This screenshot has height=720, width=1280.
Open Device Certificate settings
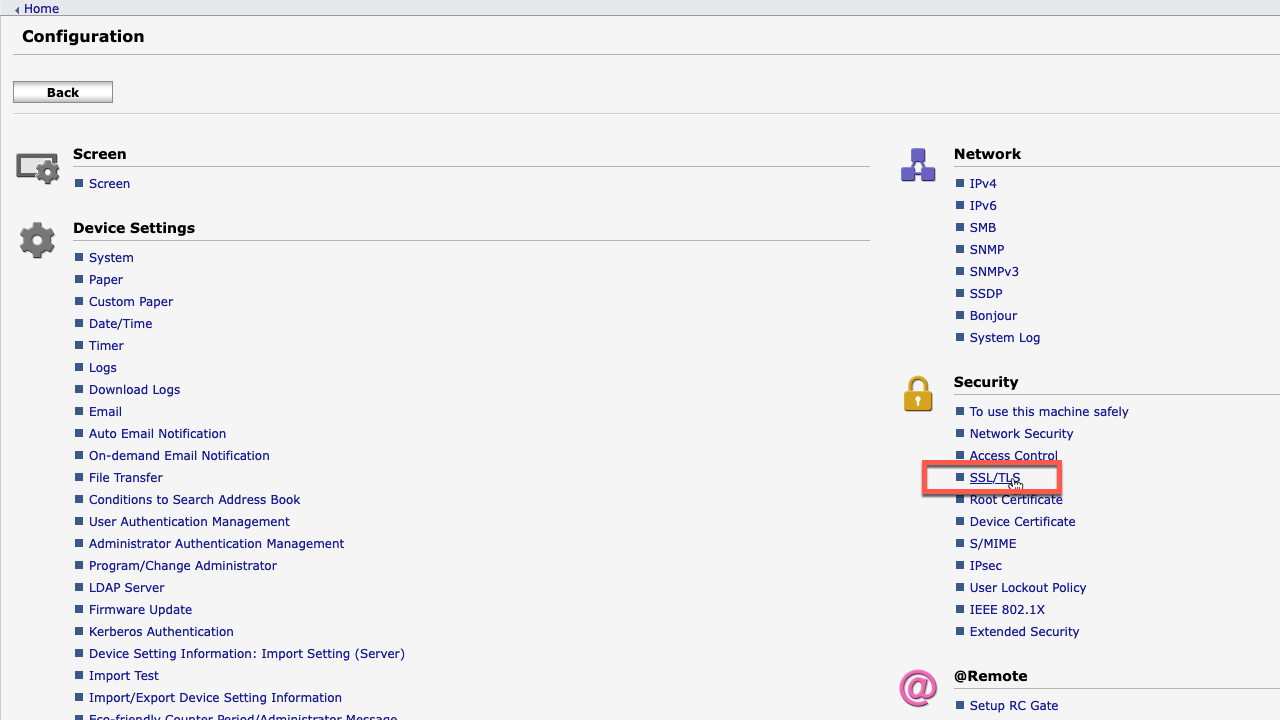[1023, 522]
